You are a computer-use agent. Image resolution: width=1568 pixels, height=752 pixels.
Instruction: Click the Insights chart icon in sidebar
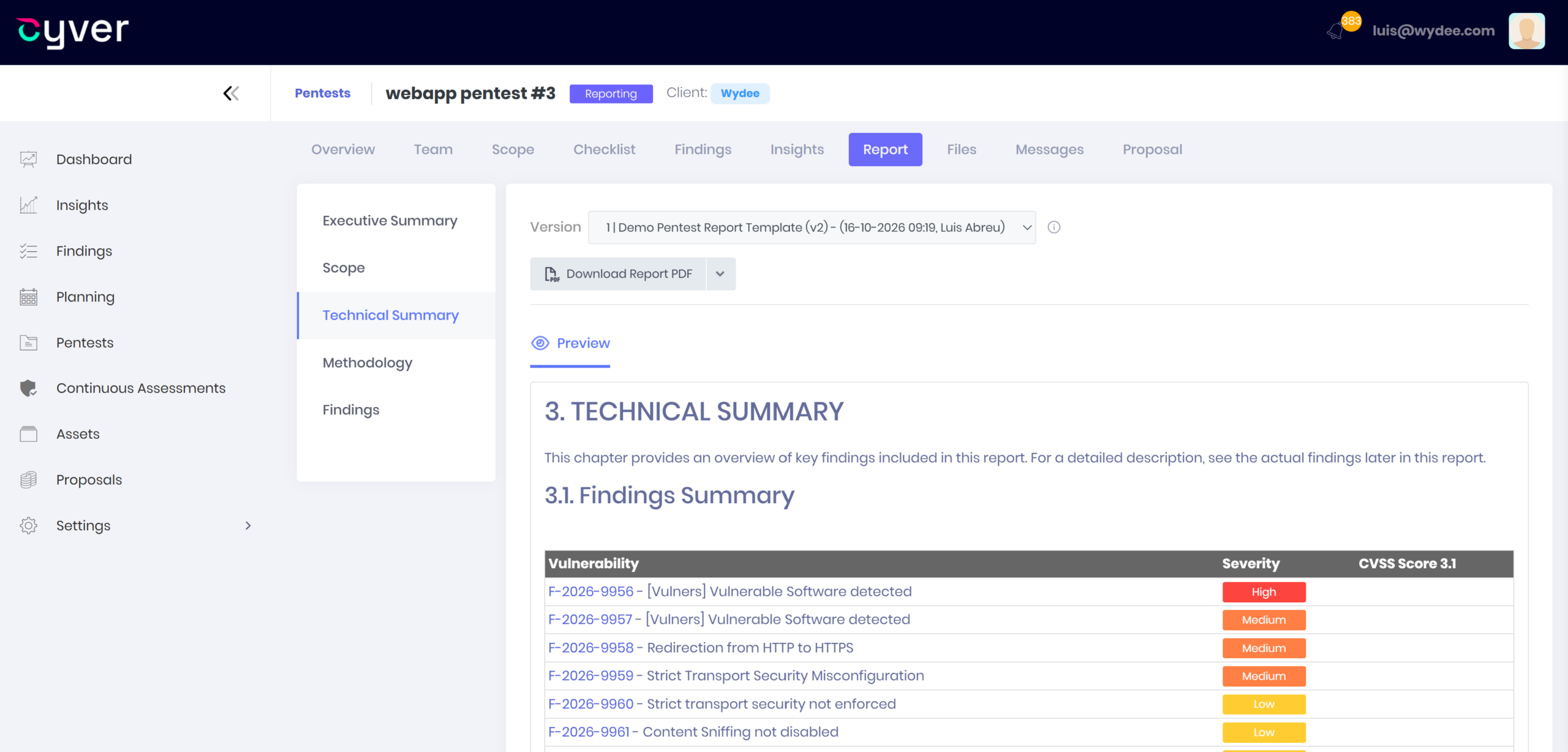pyautogui.click(x=28, y=205)
